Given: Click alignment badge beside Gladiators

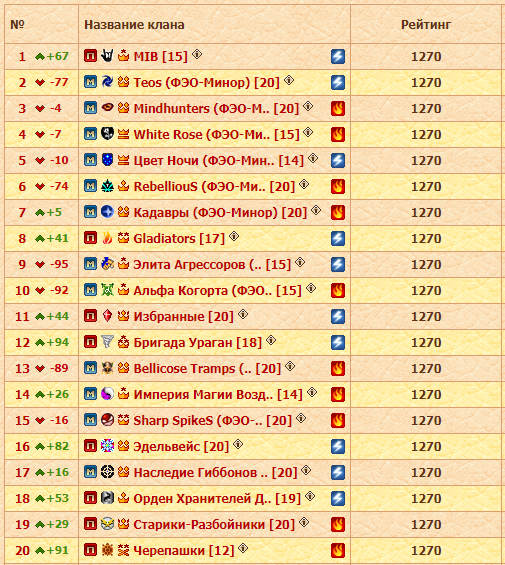Looking at the screenshot, I should tap(90, 238).
